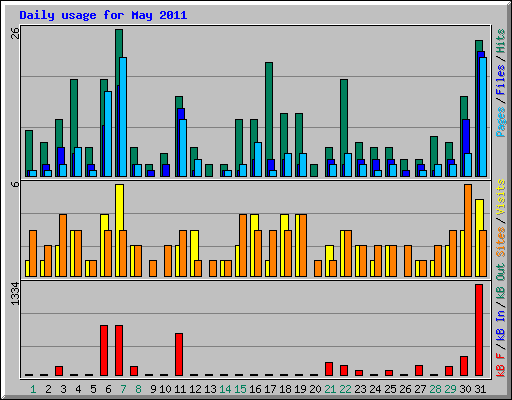Viewport: 512px width, 400px height.
Task: Click day label 2 on the x-axis
Action: click(x=48, y=389)
